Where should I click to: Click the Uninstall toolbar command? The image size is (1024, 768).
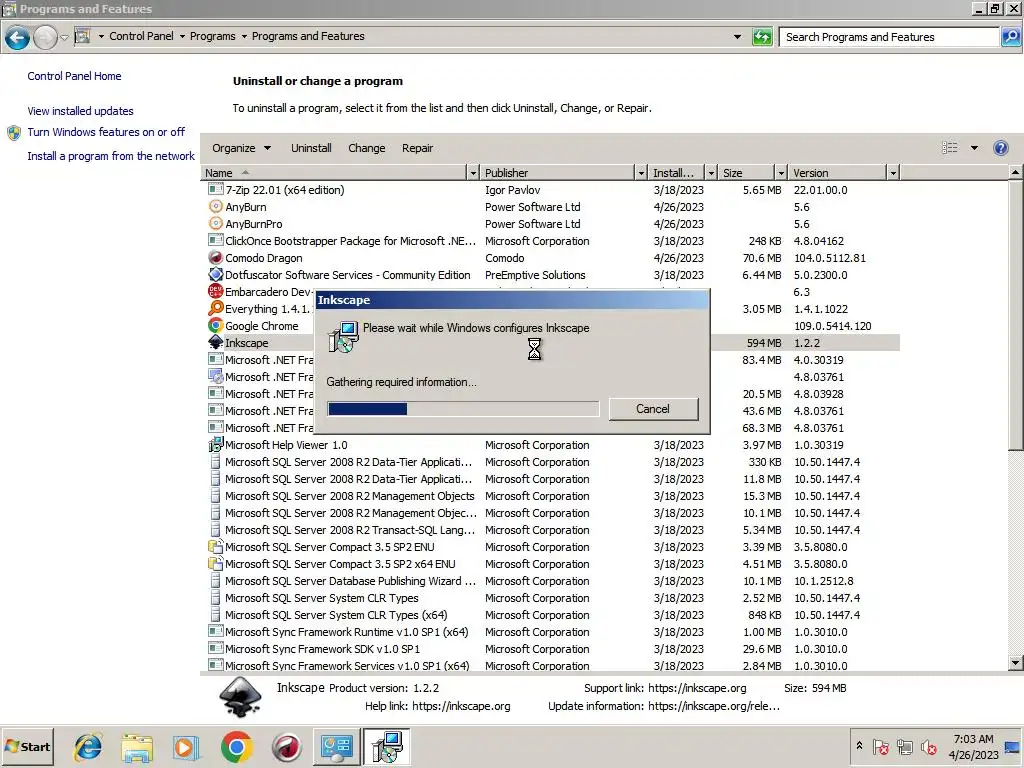(311, 148)
